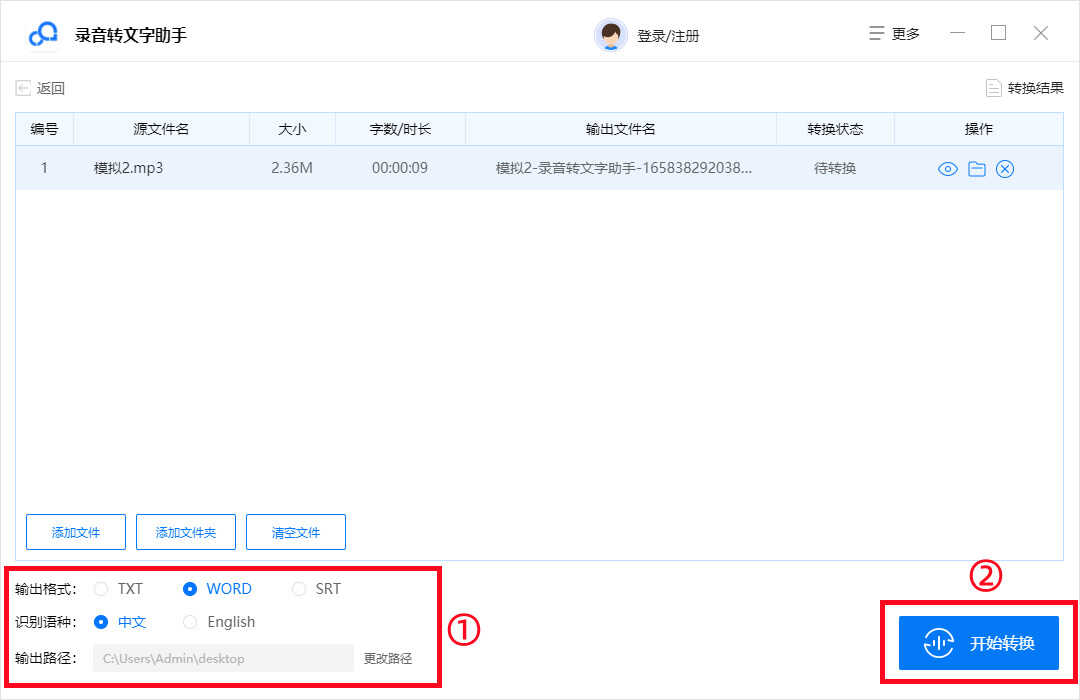Image resolution: width=1080 pixels, height=700 pixels.
Task: Go back using the 返回 button
Action: [40, 88]
